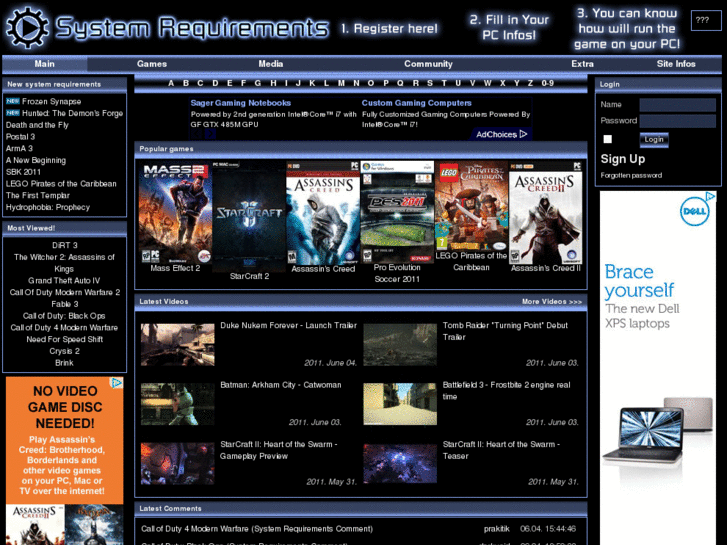
Task: Click the Dell logo in the advertisement
Action: [x=694, y=212]
